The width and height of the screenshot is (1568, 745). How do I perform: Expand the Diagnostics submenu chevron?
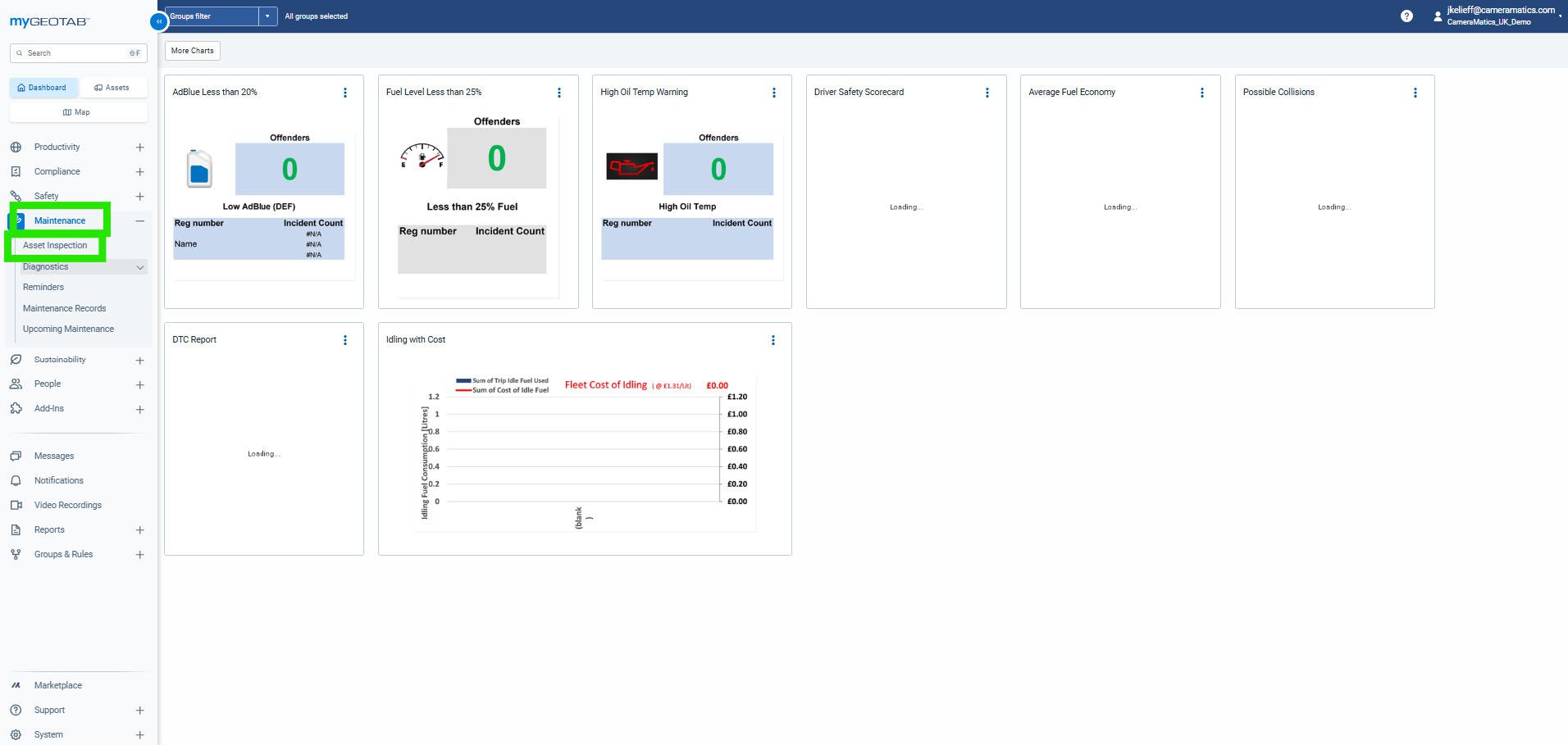point(140,267)
